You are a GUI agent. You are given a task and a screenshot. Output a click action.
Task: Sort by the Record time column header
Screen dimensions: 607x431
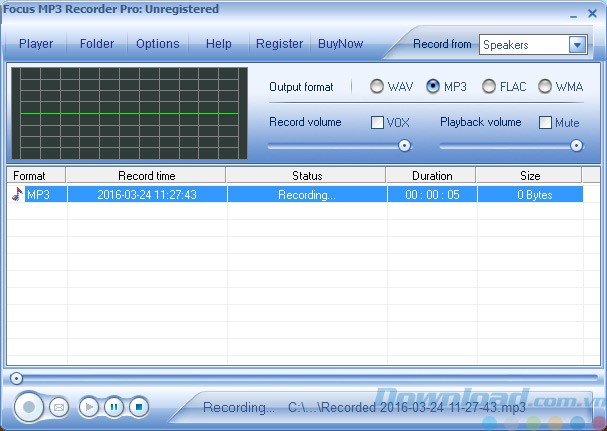[146, 175]
